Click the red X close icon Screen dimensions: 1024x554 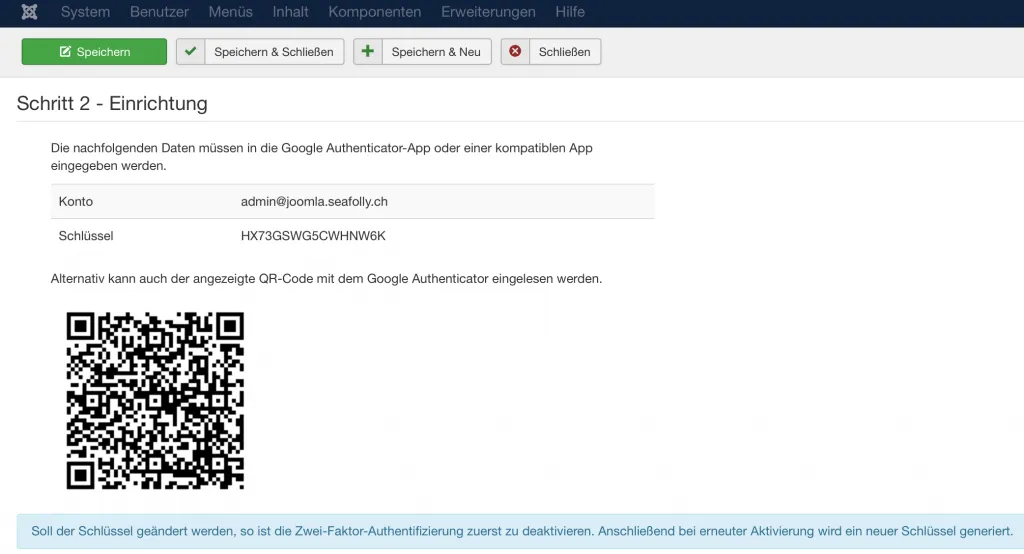[515, 52]
